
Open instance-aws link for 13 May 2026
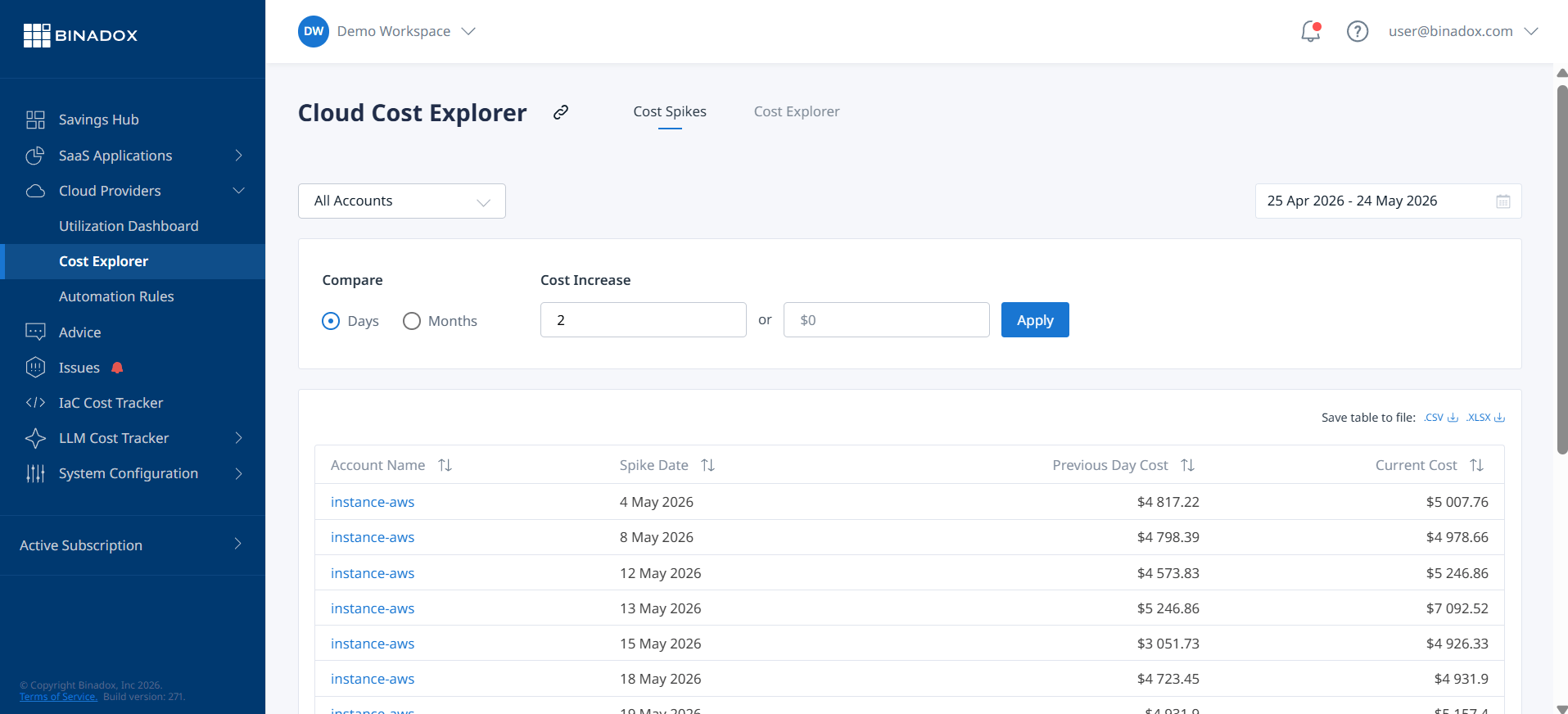point(373,608)
